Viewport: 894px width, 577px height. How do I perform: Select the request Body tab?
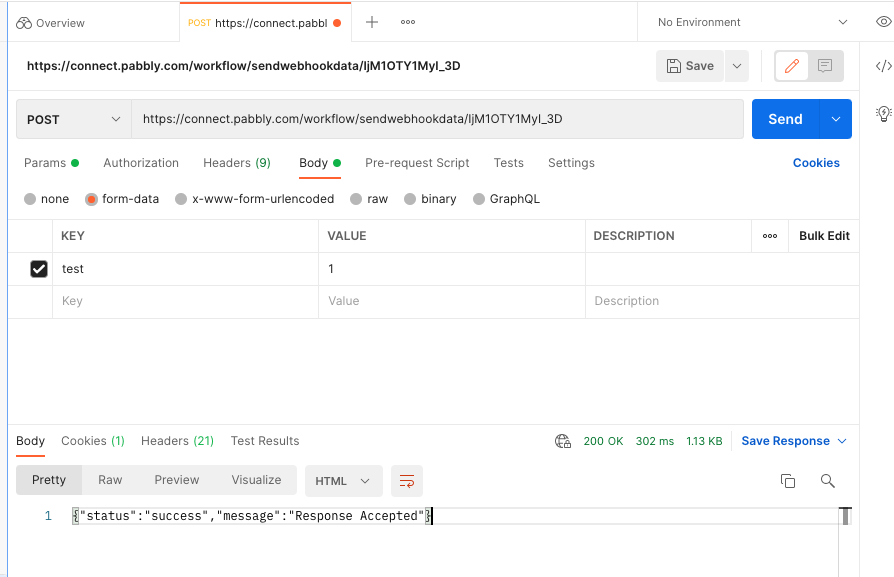coord(319,163)
